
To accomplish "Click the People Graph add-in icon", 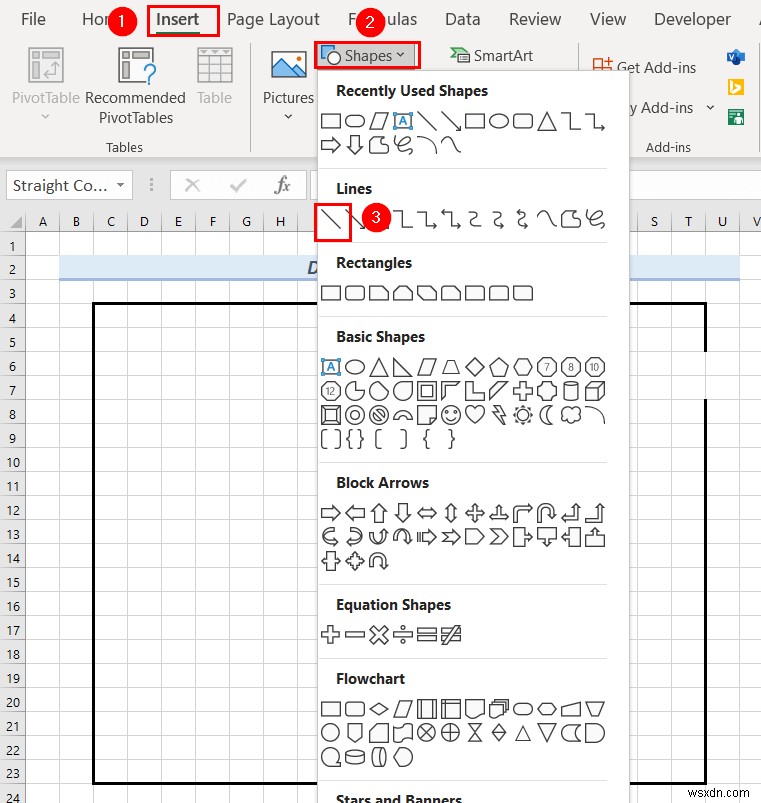I will pos(736,117).
